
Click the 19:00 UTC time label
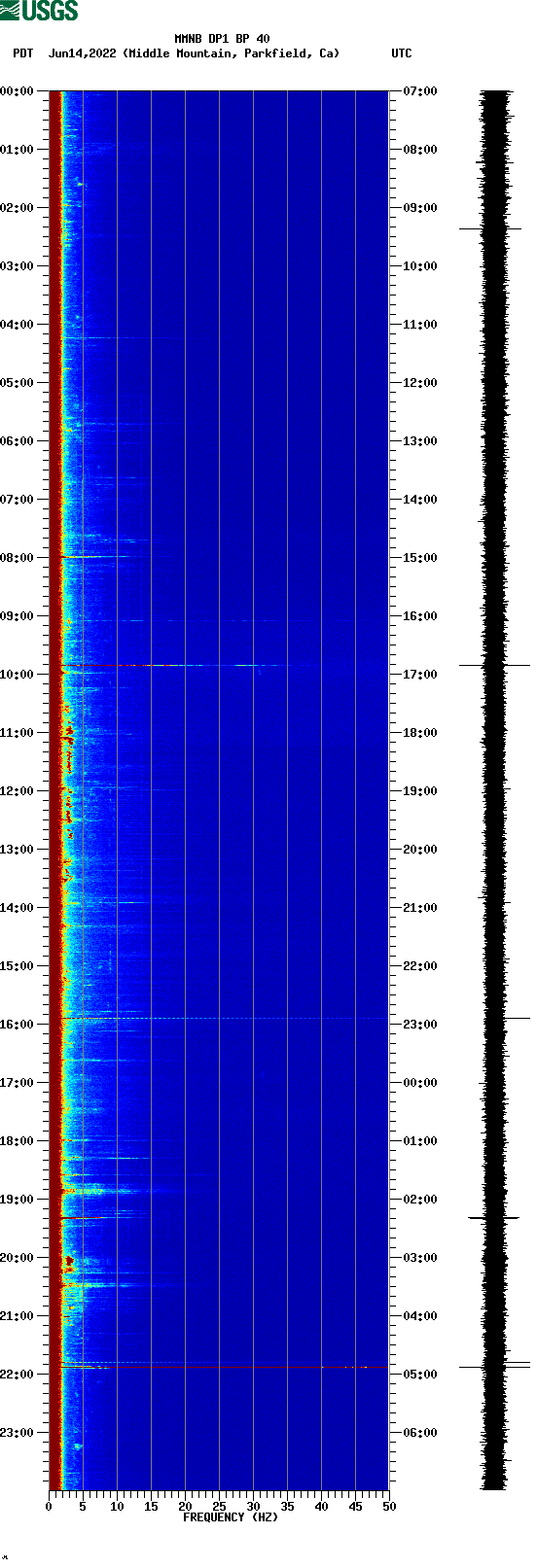[x=420, y=791]
